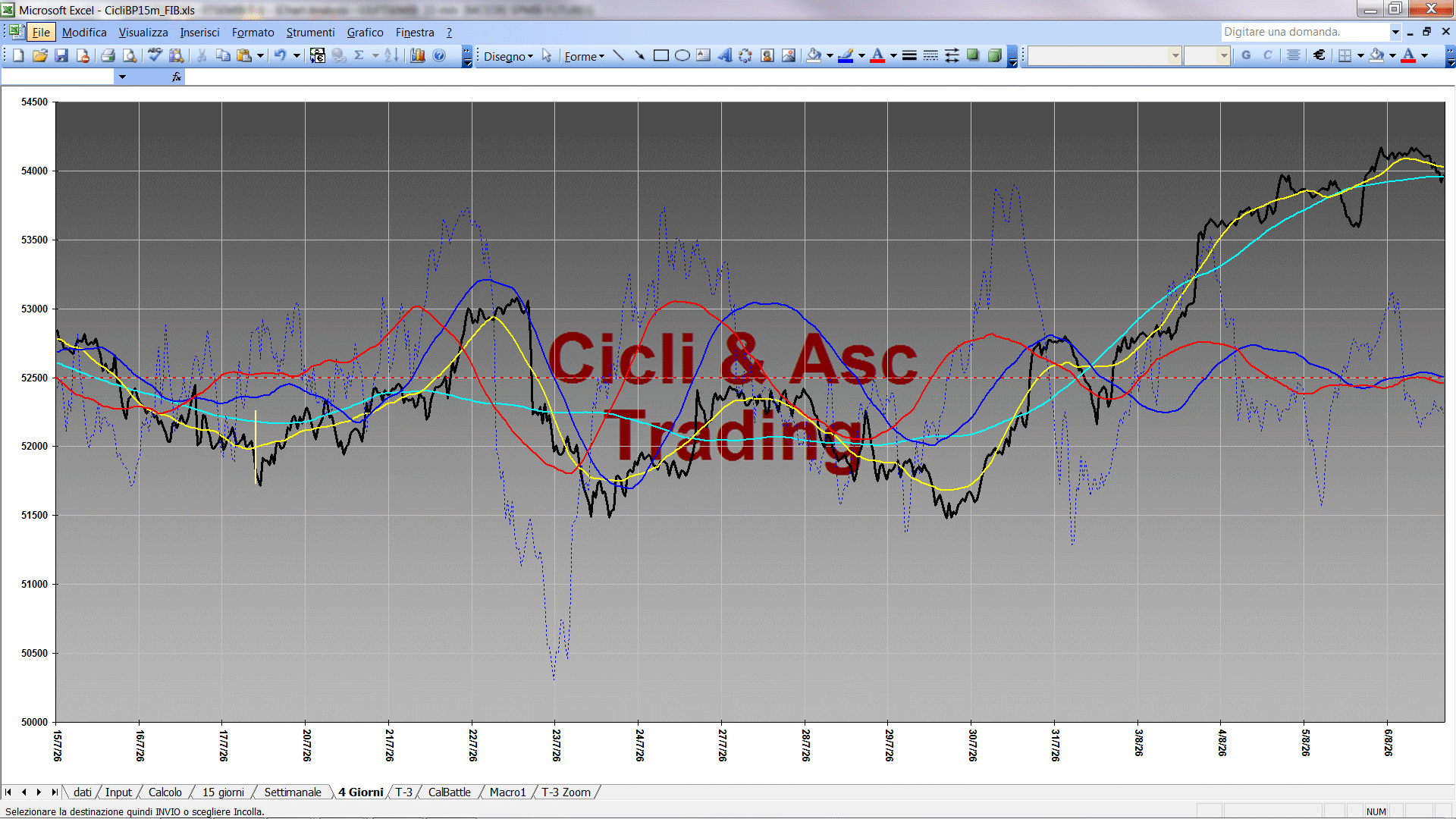Save the workbook with the floppy icon
The height and width of the screenshot is (819, 1456).
[61, 55]
